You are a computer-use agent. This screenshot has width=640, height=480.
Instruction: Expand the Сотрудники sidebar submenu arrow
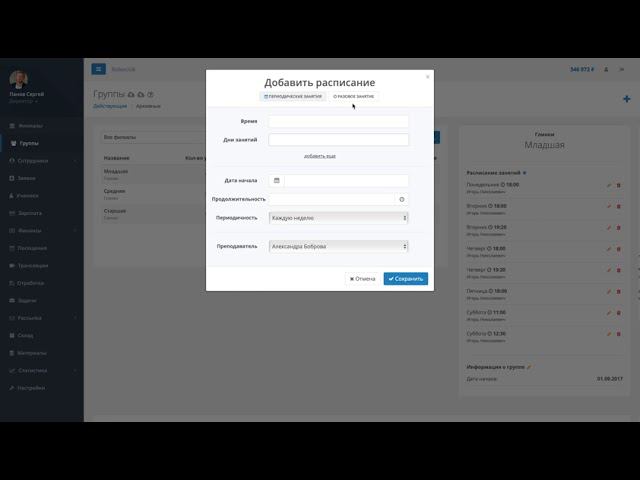[75, 161]
